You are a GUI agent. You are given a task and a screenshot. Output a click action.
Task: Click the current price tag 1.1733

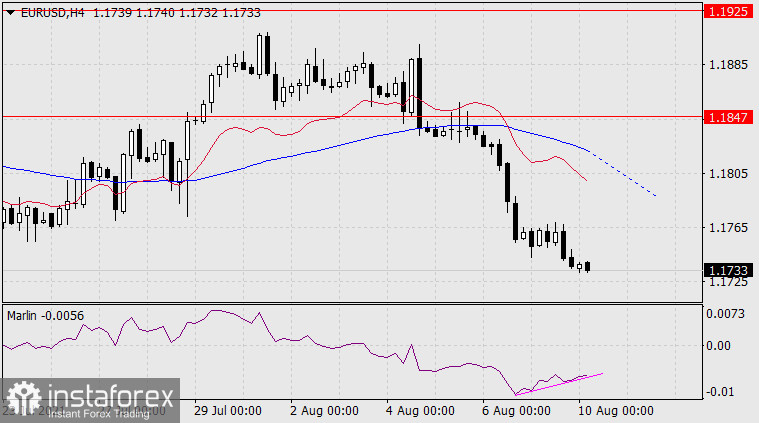(x=727, y=270)
